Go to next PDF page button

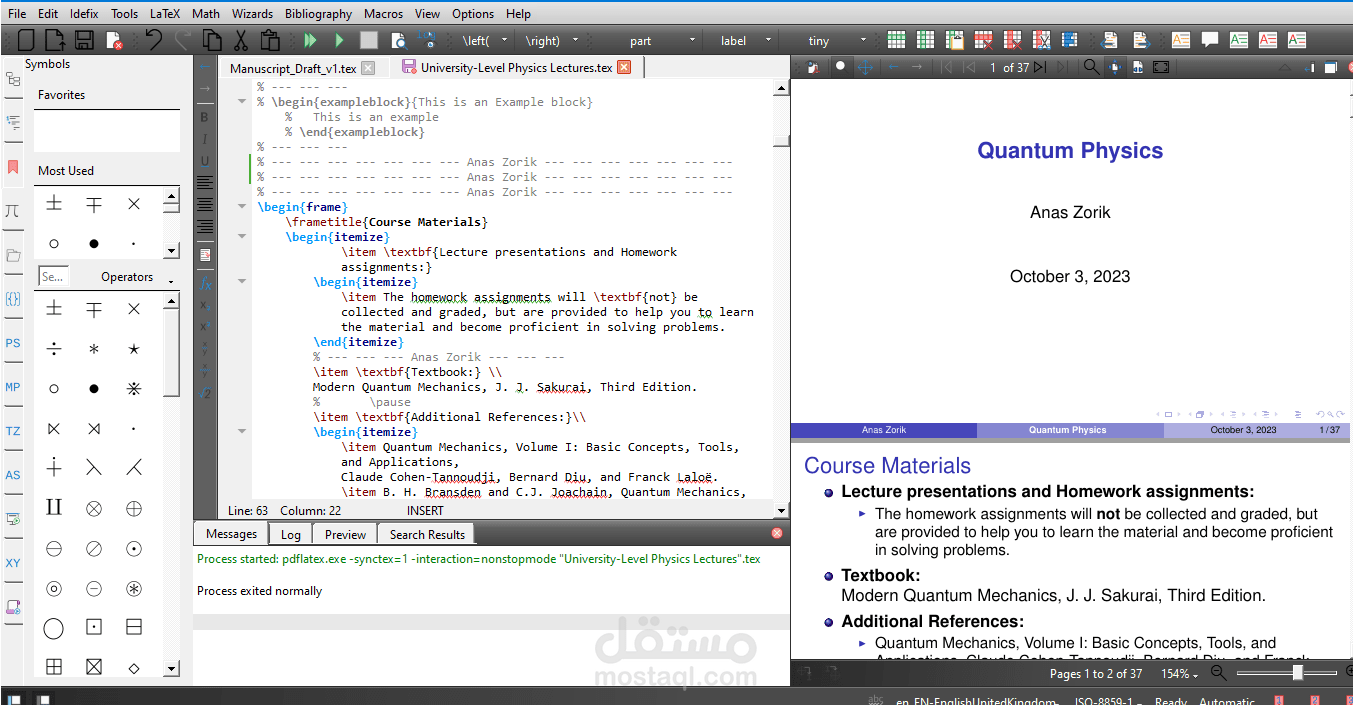1040,67
